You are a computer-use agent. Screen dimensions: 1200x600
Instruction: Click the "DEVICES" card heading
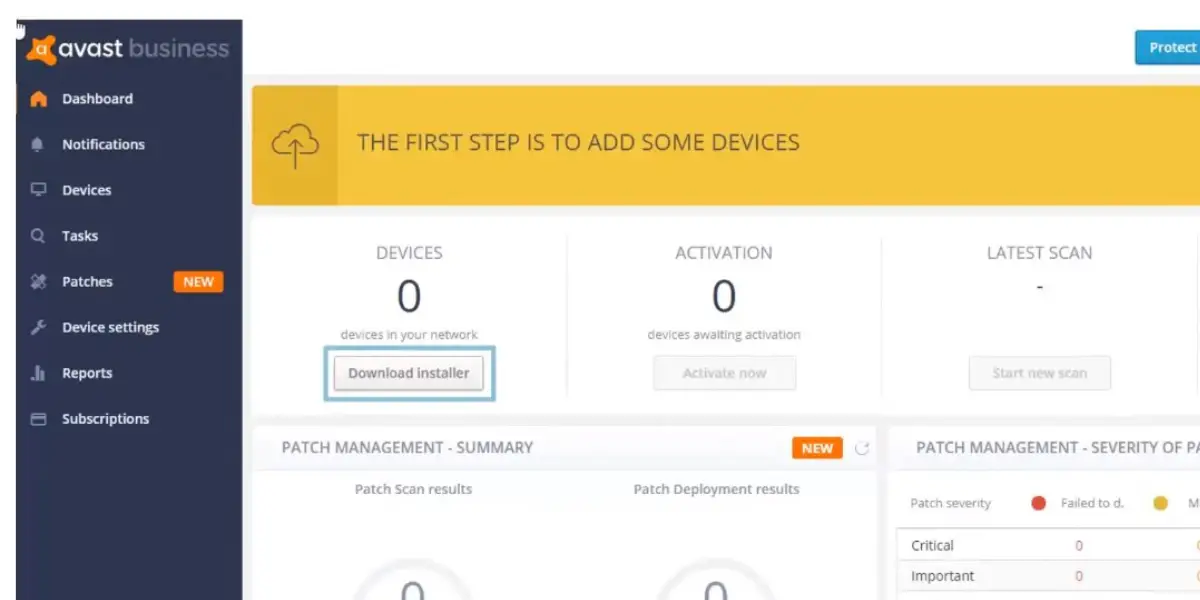409,253
